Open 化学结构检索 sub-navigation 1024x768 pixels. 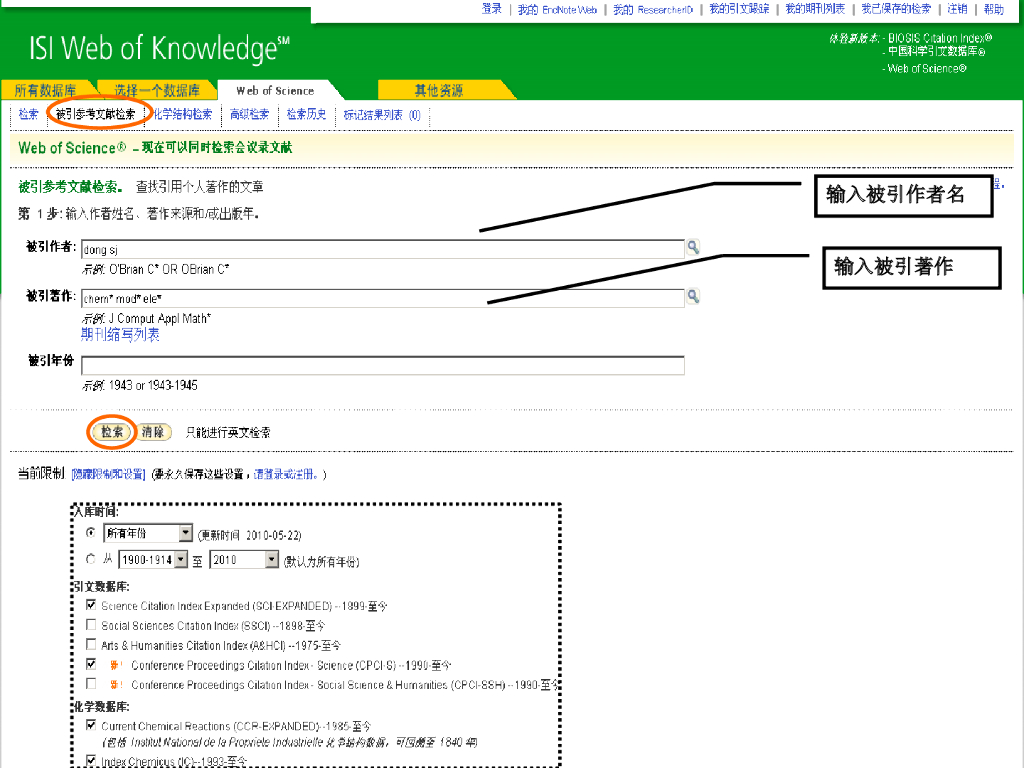(x=182, y=114)
